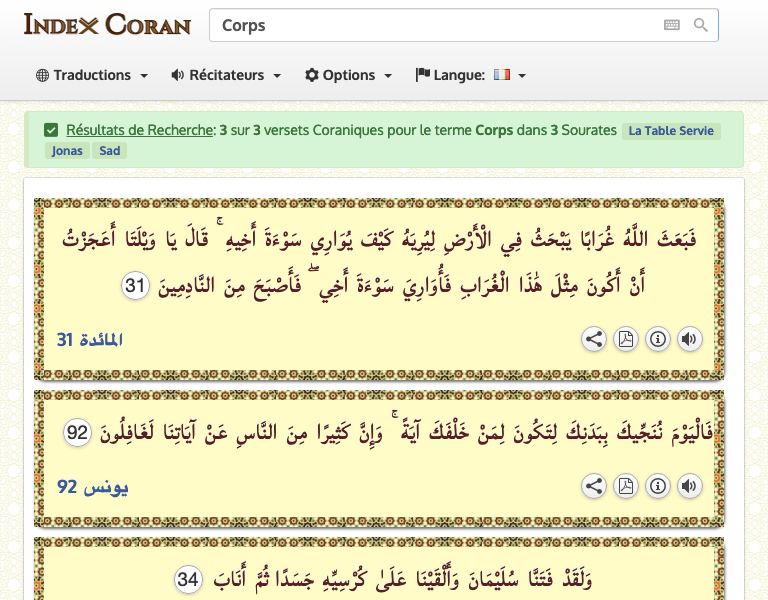Toggle the green search results checkbox
Image resolution: width=768 pixels, height=600 pixels.
pyautogui.click(x=51, y=130)
